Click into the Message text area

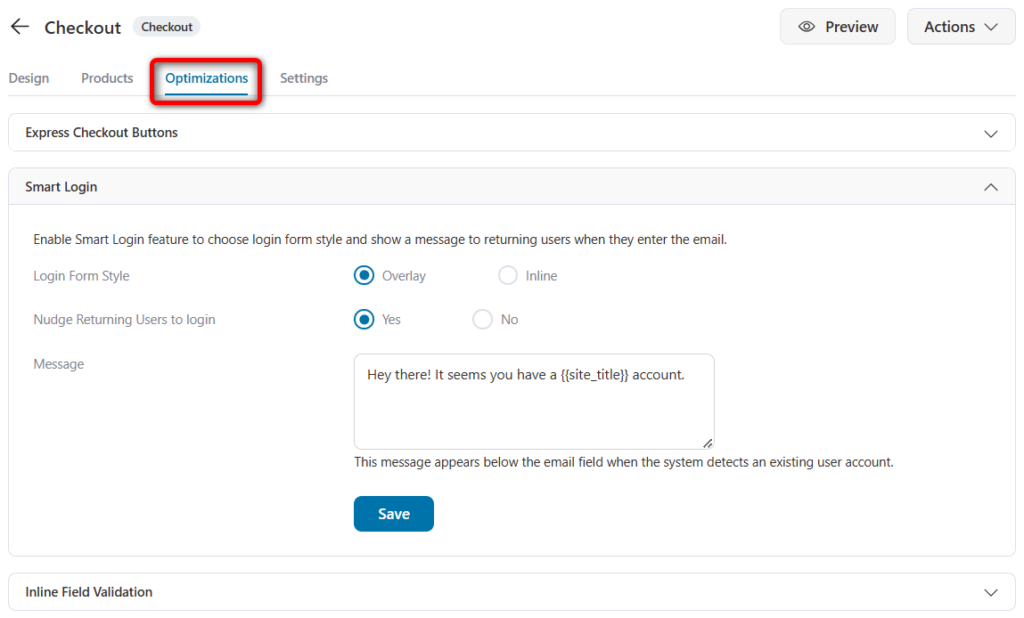(x=534, y=402)
